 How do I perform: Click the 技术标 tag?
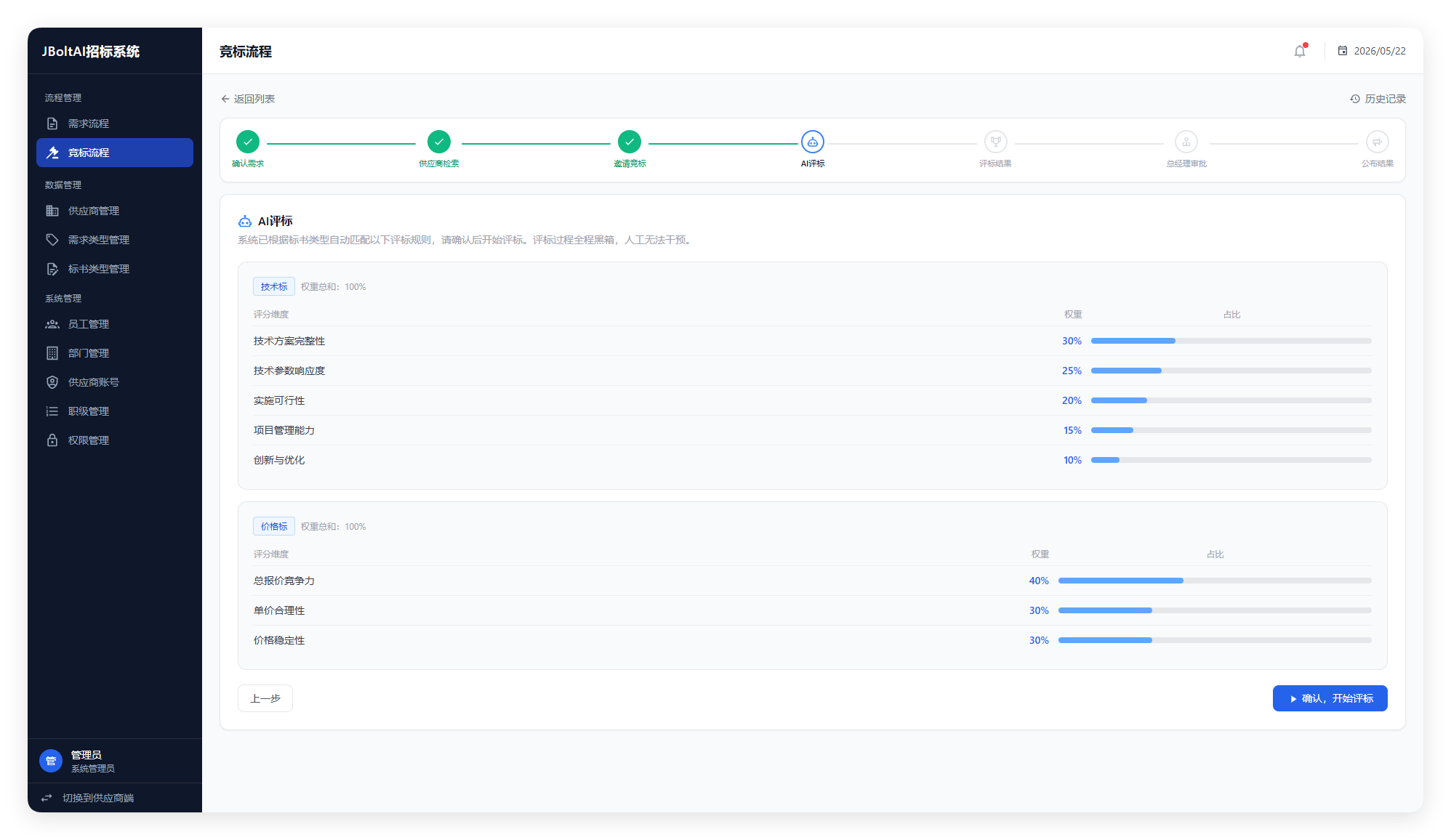274,286
